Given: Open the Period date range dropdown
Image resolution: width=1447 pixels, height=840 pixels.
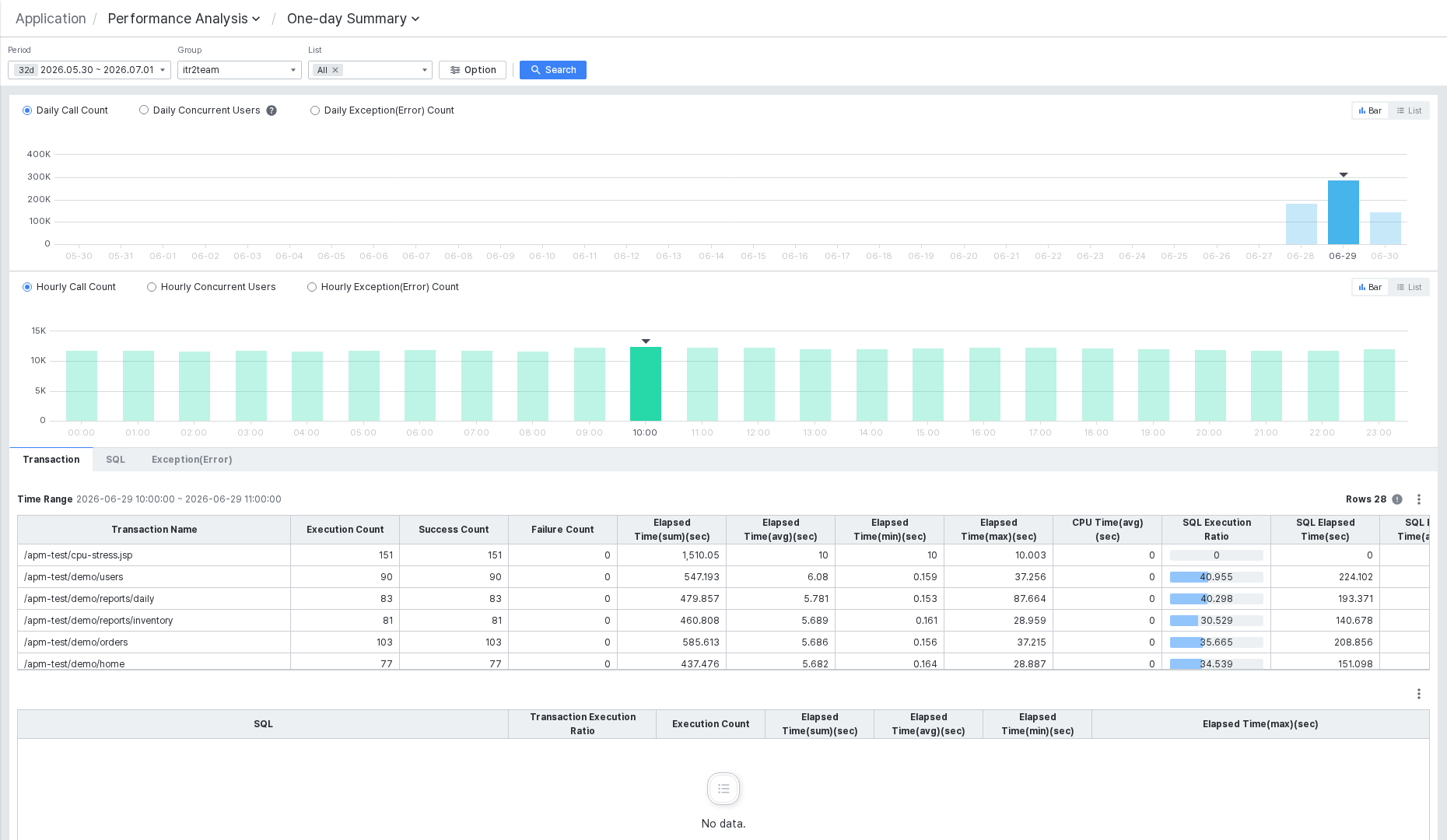Looking at the screenshot, I should 89,70.
